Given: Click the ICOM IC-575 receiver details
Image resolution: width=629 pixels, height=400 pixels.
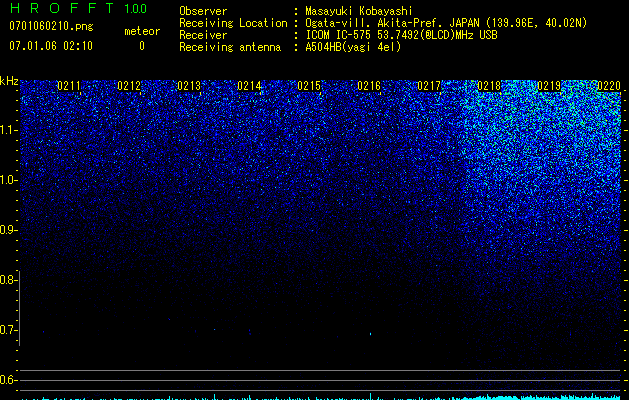Looking at the screenshot, I should [401, 35].
